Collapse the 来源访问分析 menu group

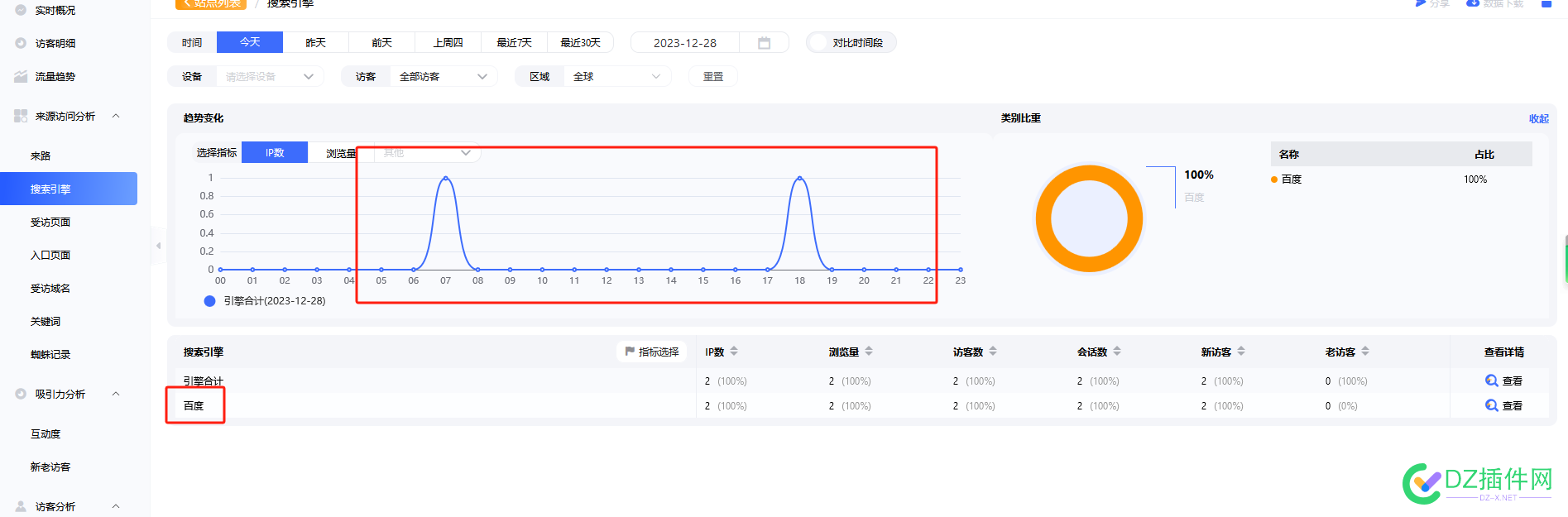[116, 116]
